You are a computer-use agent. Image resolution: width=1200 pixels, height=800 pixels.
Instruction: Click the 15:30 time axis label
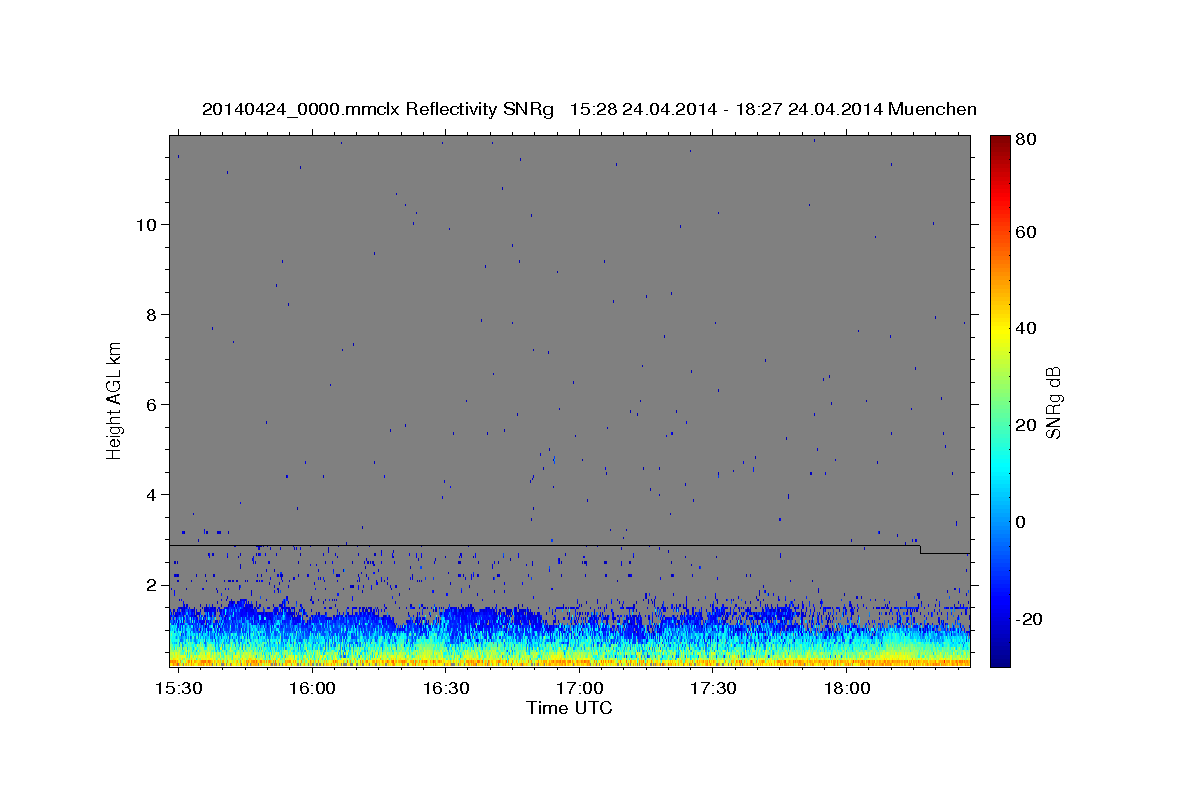177,689
